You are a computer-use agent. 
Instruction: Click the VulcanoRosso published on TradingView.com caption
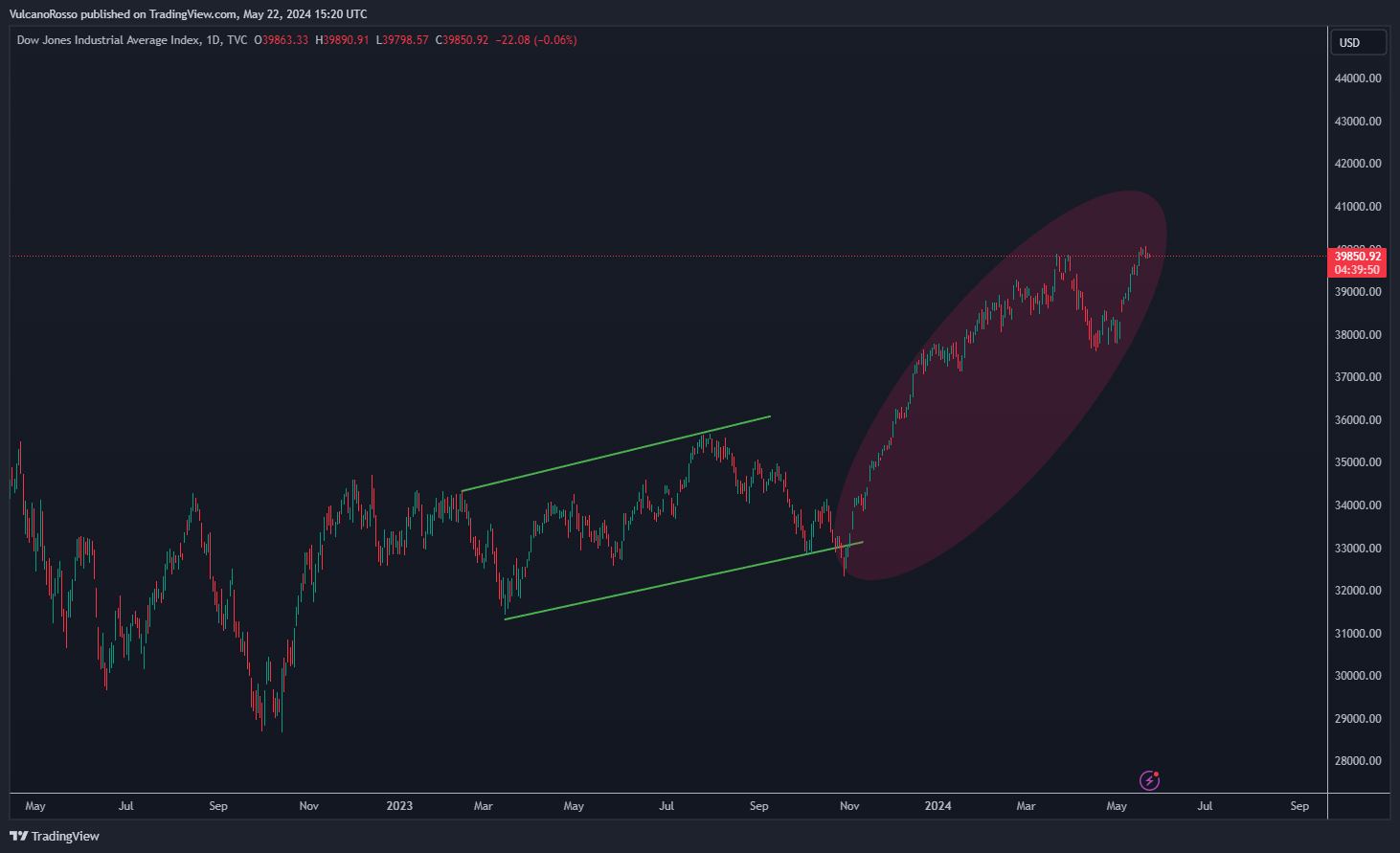click(188, 14)
